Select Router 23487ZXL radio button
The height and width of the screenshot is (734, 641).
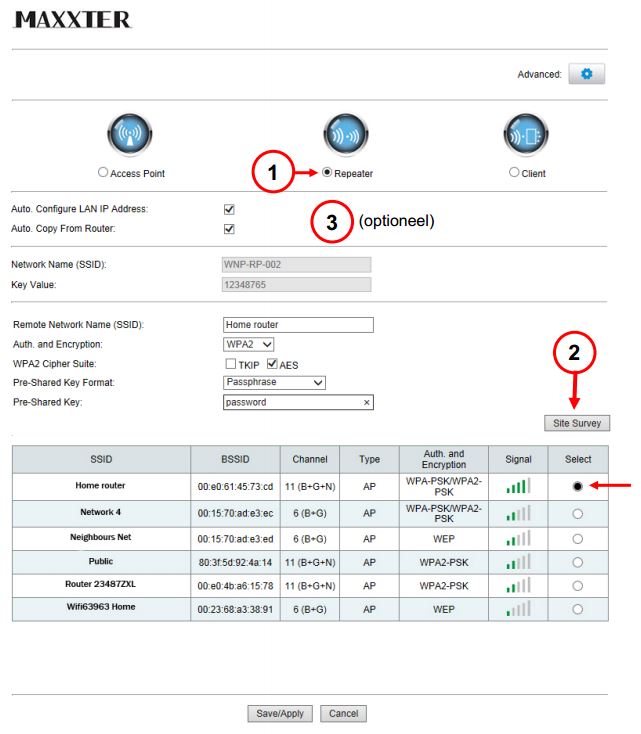coord(577,586)
